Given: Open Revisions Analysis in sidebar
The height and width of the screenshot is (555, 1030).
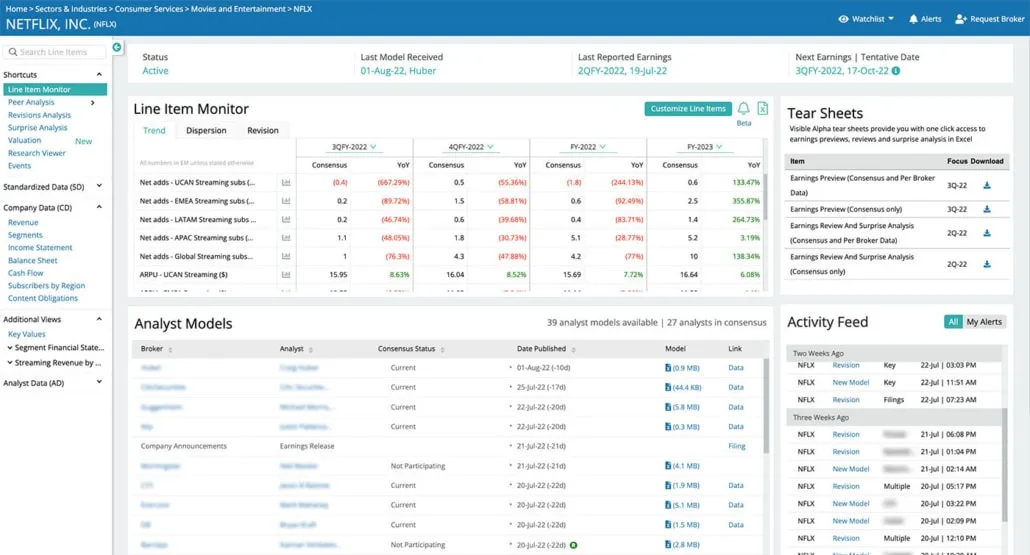Looking at the screenshot, I should [39, 115].
